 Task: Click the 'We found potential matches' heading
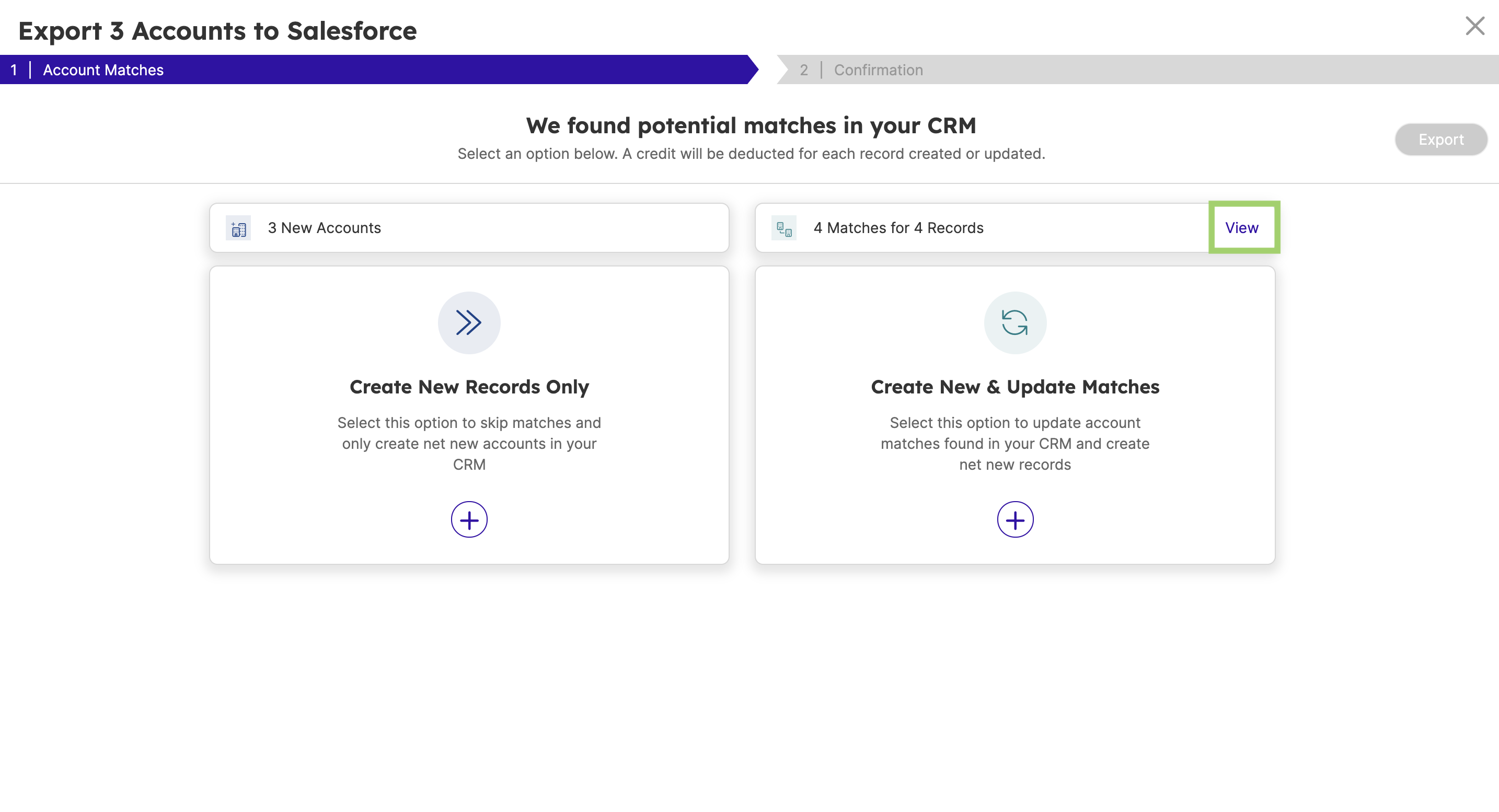(x=751, y=125)
